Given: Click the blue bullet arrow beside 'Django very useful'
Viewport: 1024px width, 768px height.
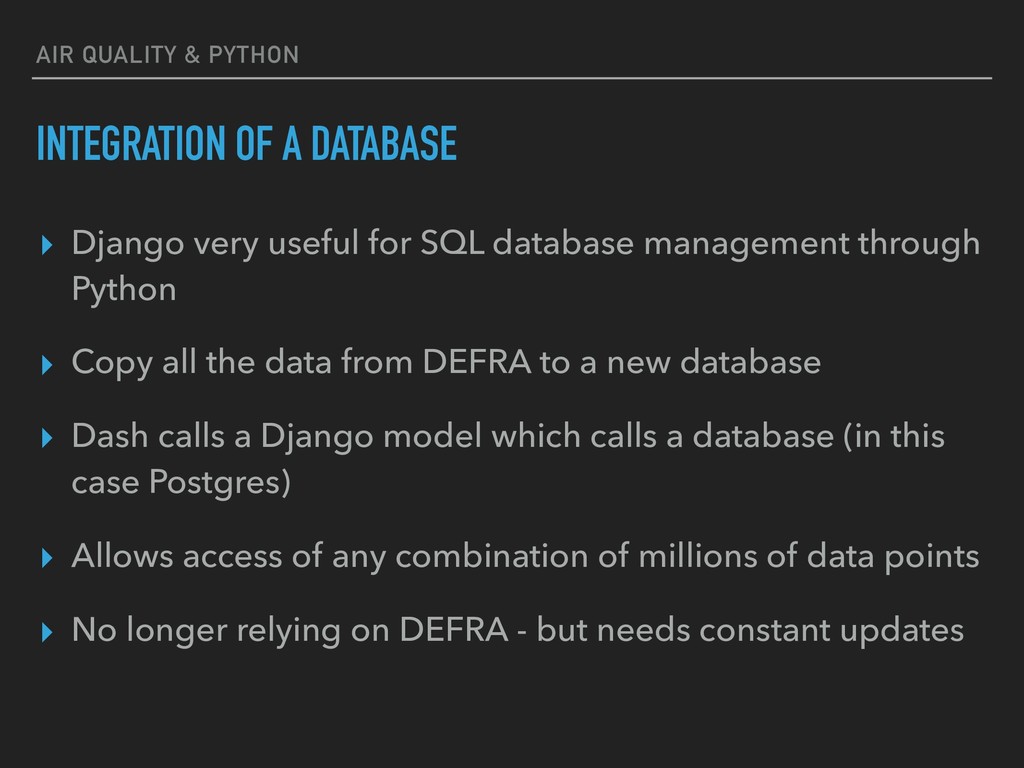Looking at the screenshot, I should [47, 246].
